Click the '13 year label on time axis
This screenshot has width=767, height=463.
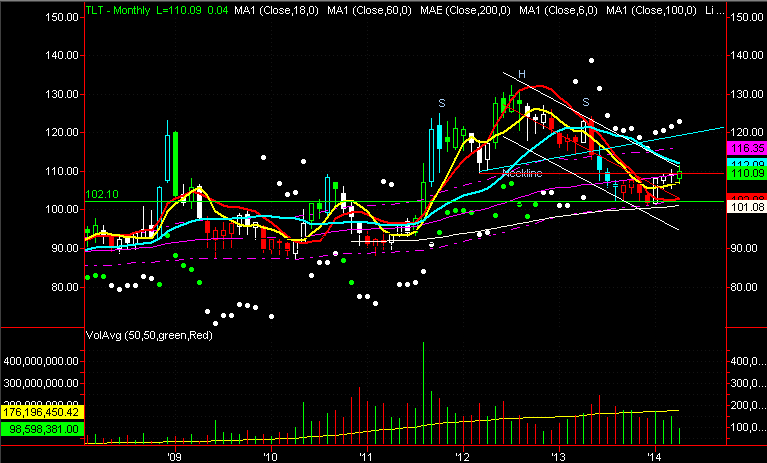pyautogui.click(x=558, y=457)
